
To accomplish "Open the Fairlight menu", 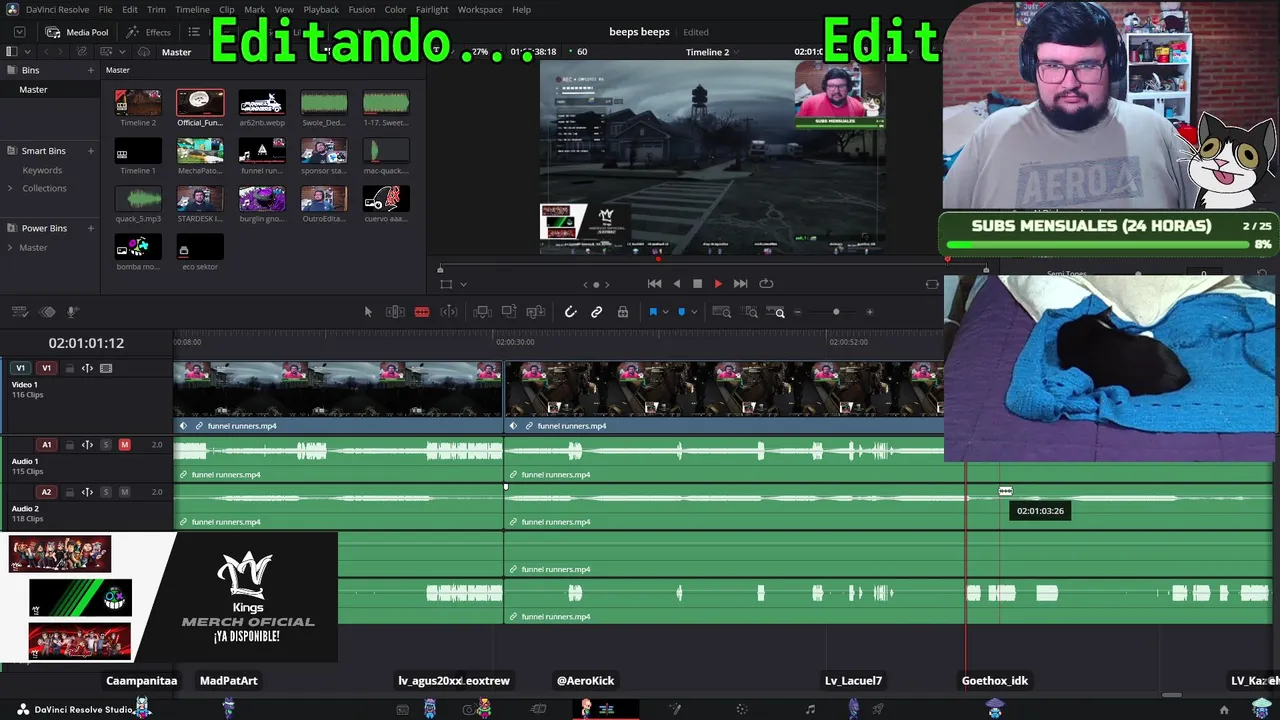I will [432, 9].
